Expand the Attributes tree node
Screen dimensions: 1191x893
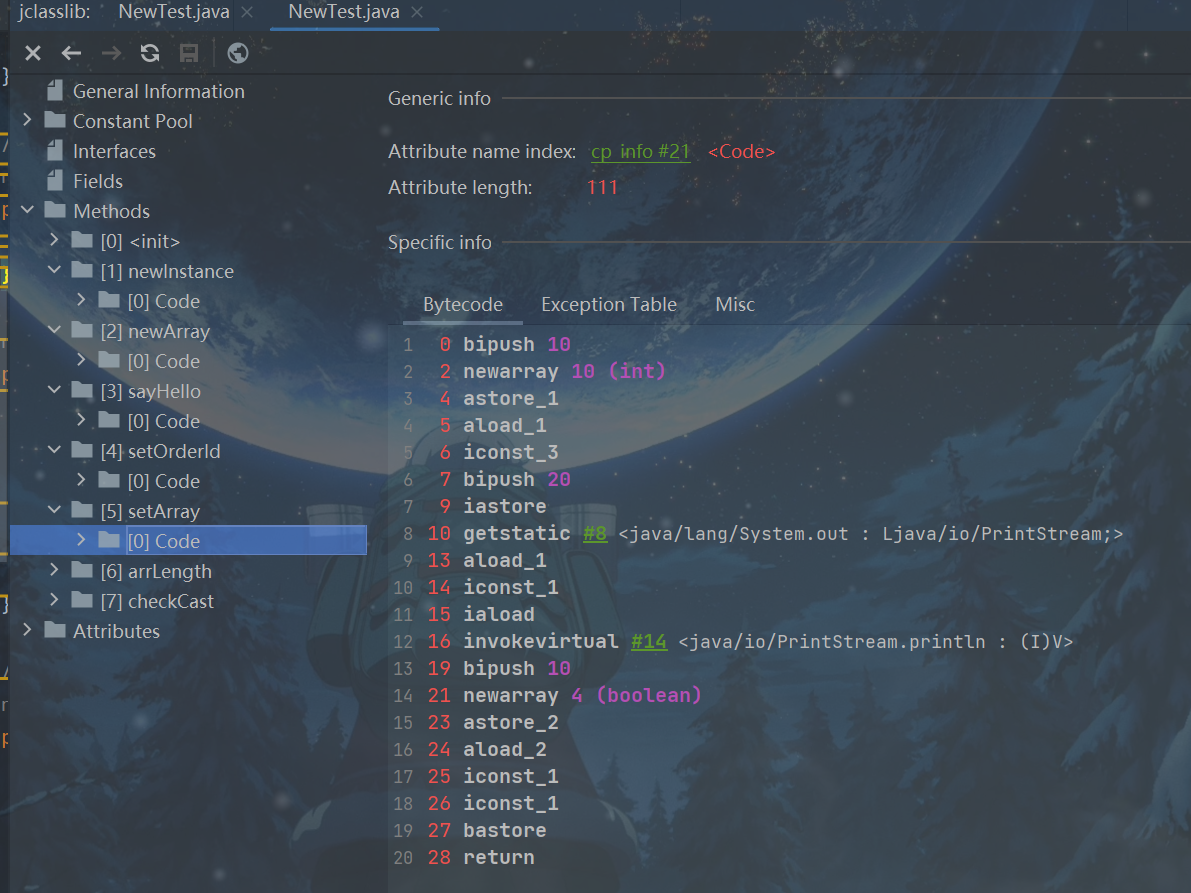[27, 631]
